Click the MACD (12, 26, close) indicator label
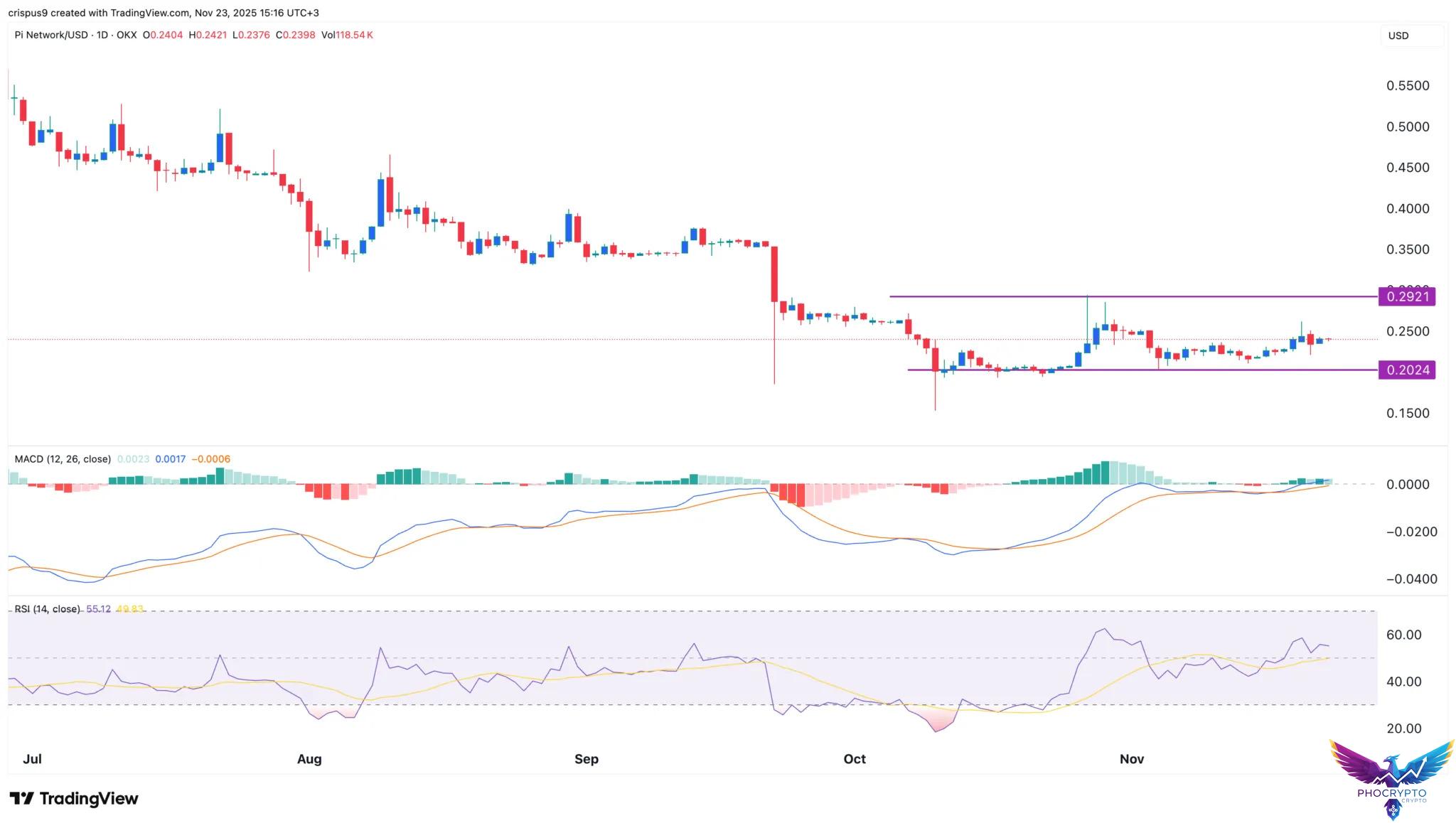The image size is (1456, 823). pos(63,459)
